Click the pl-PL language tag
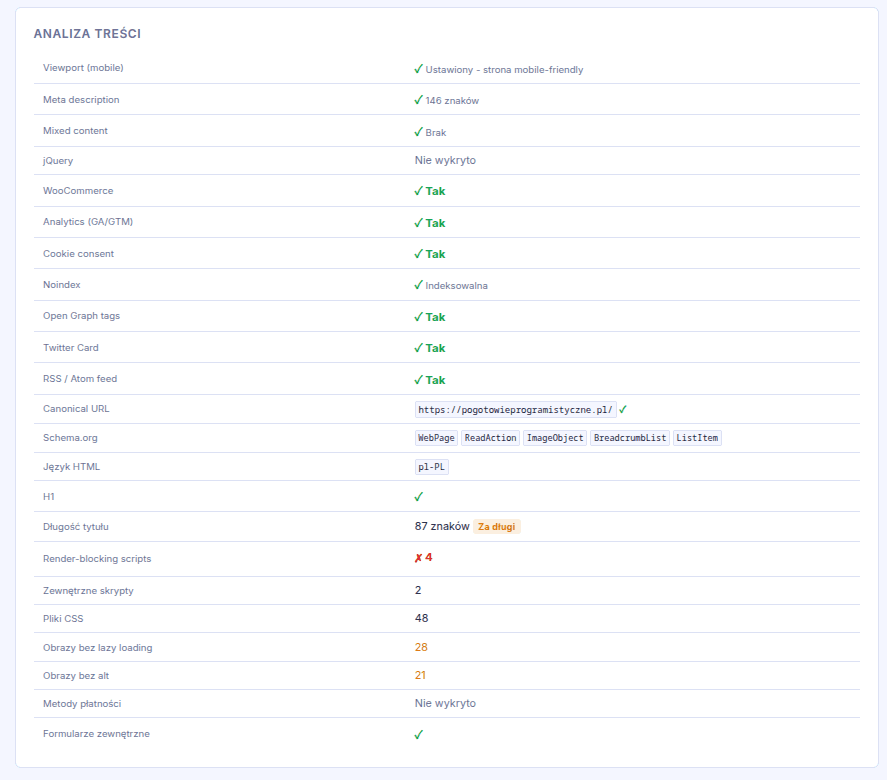 (x=432, y=467)
